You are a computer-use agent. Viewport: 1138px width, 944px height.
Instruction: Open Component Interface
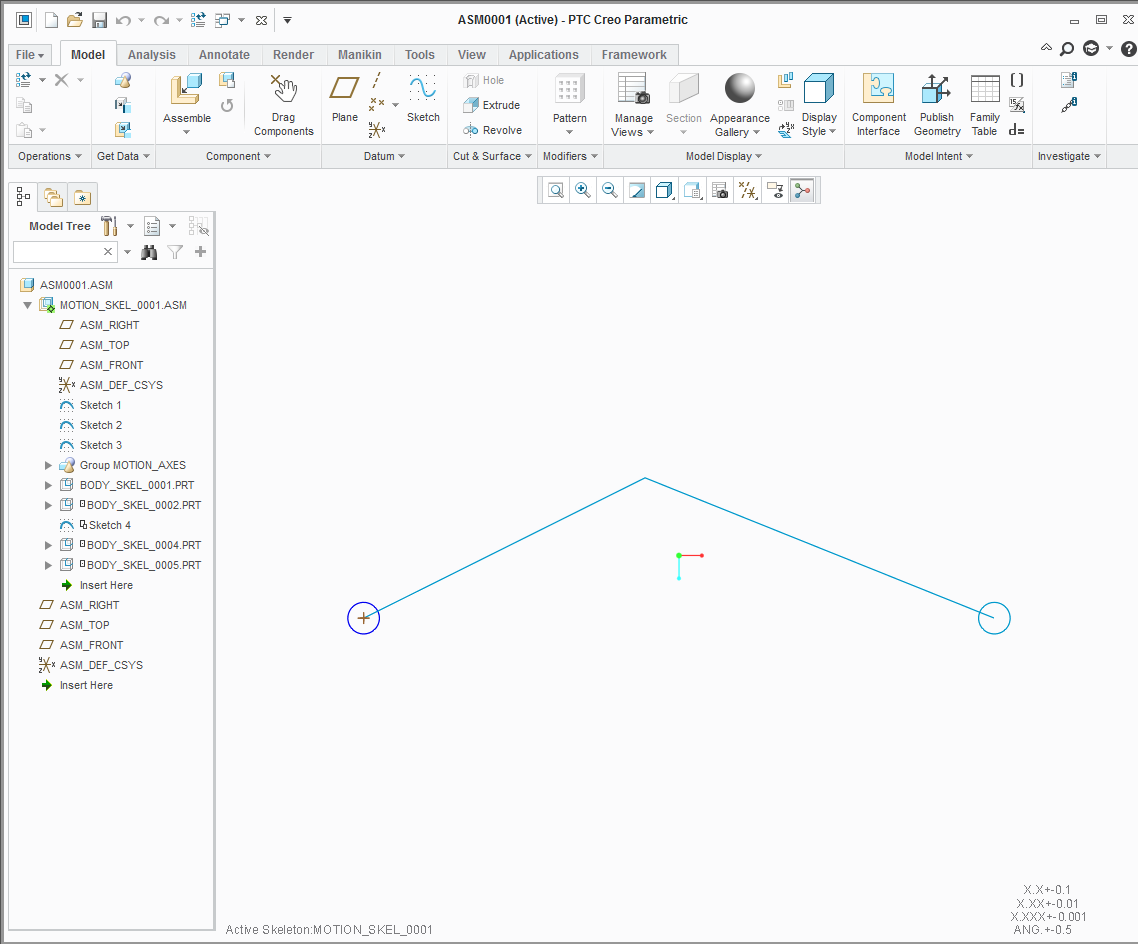pos(878,105)
